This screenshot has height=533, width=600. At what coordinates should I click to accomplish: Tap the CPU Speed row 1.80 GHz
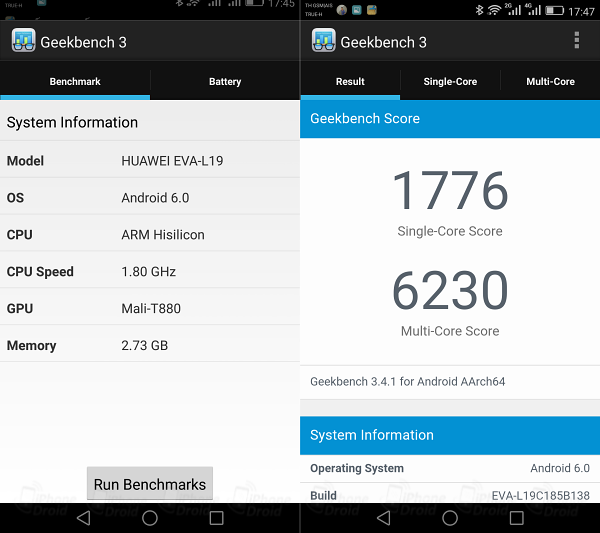pyautogui.click(x=150, y=271)
